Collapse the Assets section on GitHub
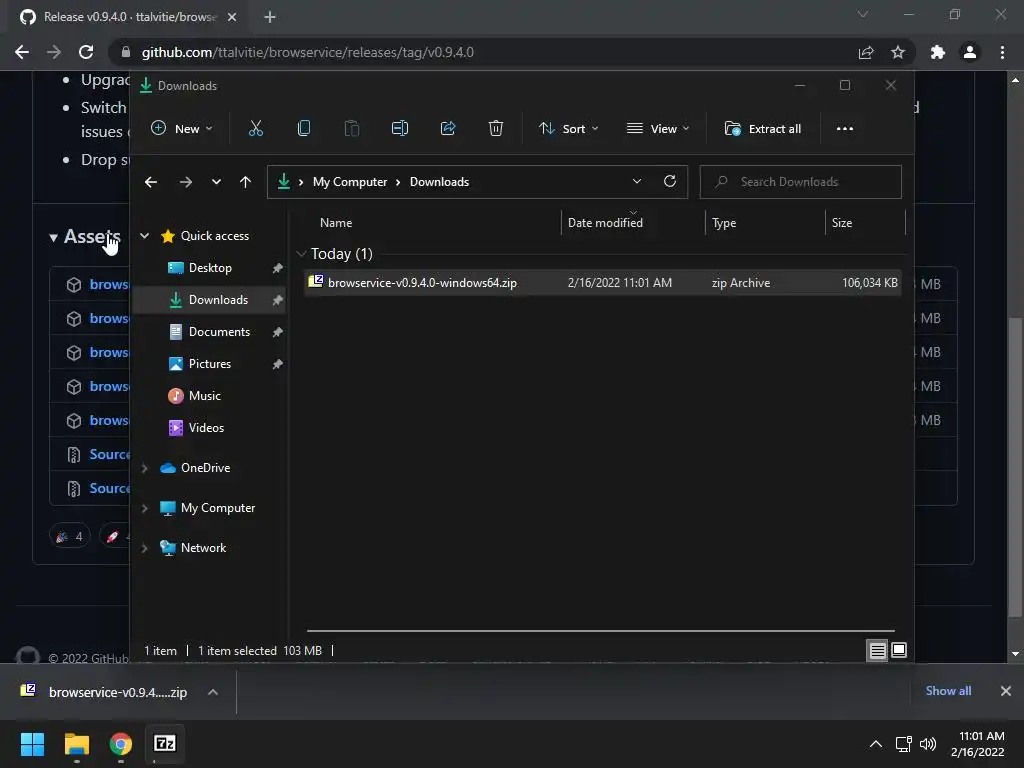The image size is (1024, 768). [85, 236]
